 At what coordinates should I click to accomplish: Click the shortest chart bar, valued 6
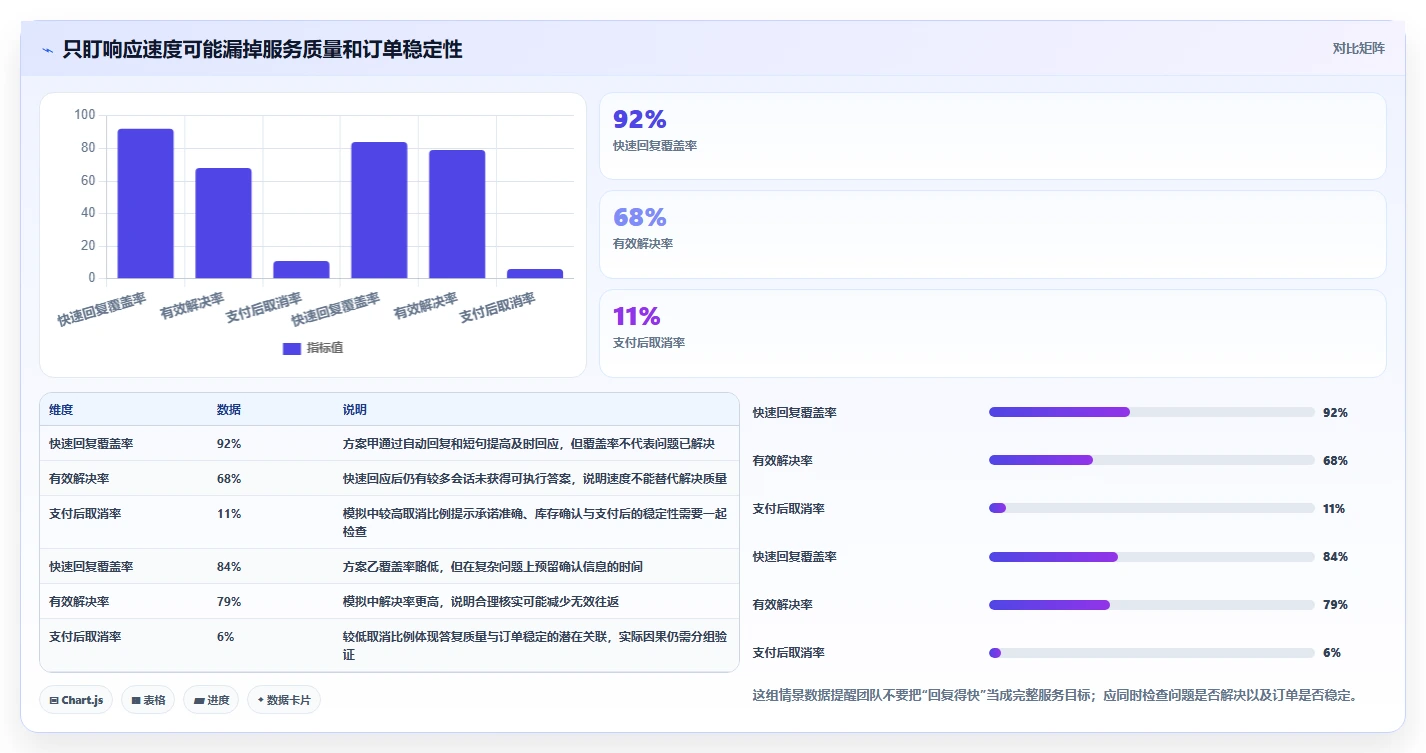tap(535, 273)
